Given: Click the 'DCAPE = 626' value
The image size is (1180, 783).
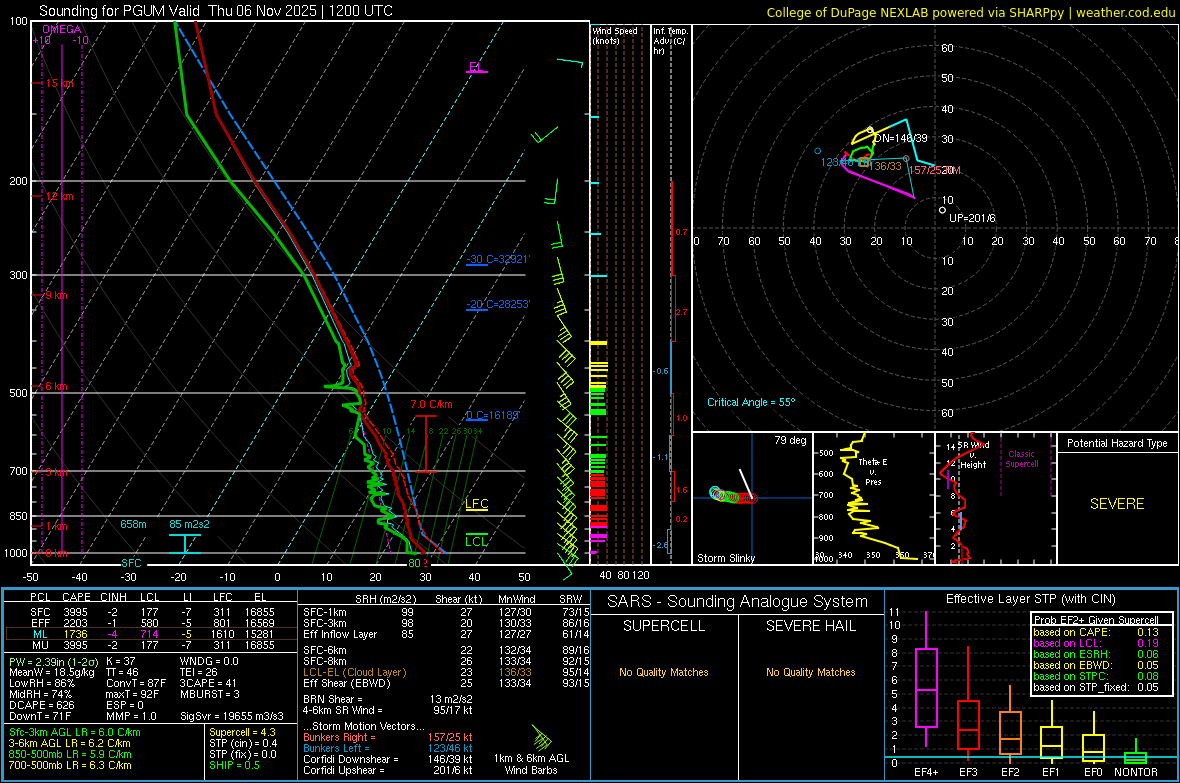Looking at the screenshot, I should [x=41, y=705].
